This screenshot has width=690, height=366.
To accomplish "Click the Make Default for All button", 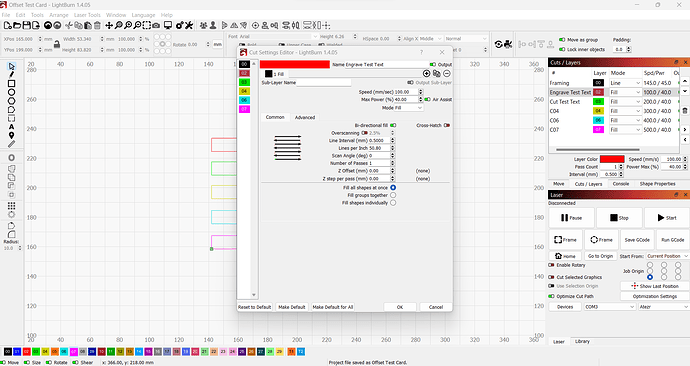I will click(333, 307).
